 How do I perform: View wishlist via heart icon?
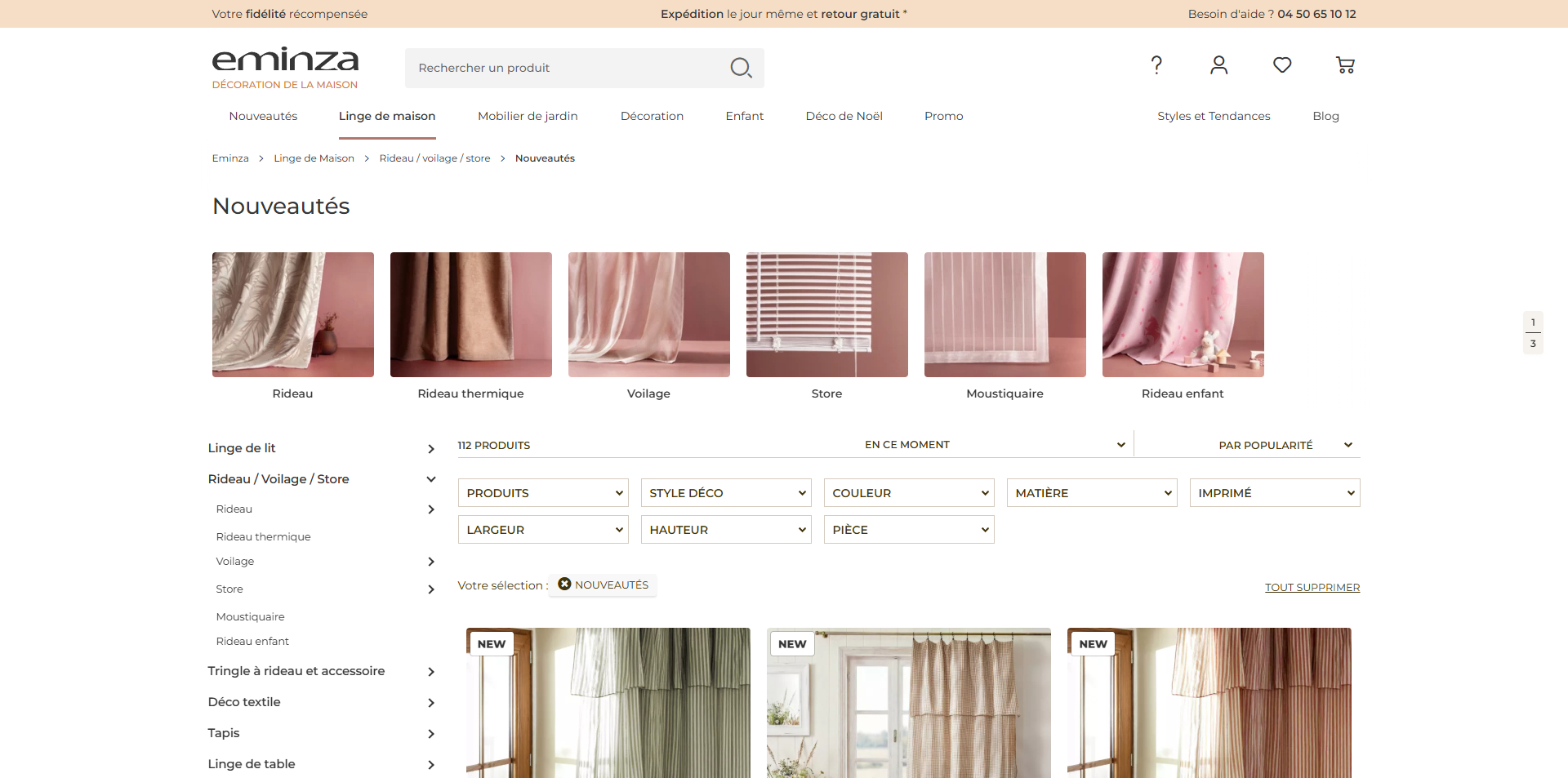1282,64
